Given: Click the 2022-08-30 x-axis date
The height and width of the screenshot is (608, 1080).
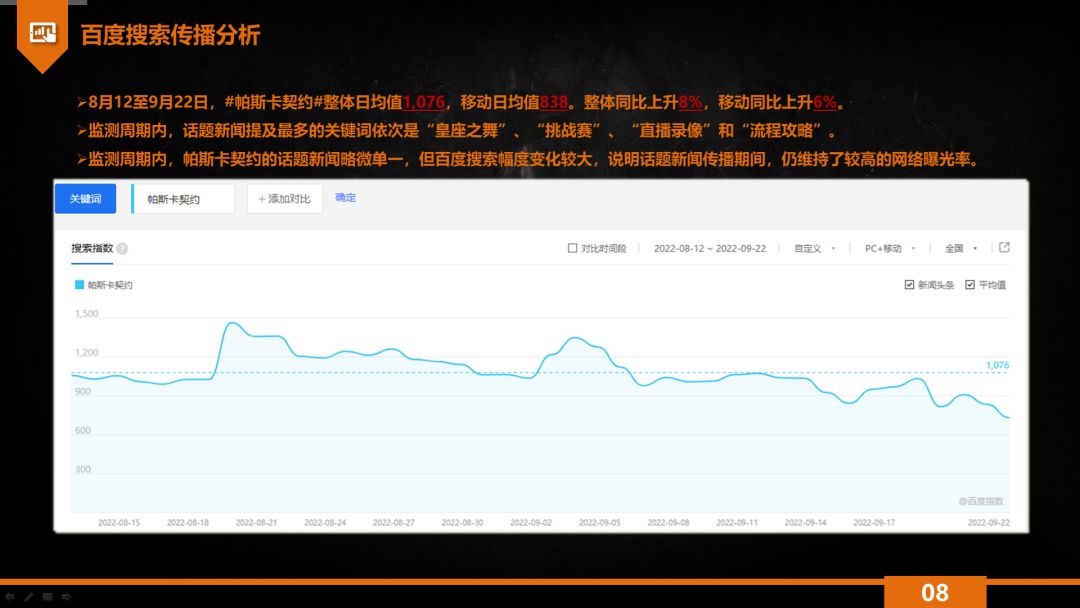Looking at the screenshot, I should [462, 523].
